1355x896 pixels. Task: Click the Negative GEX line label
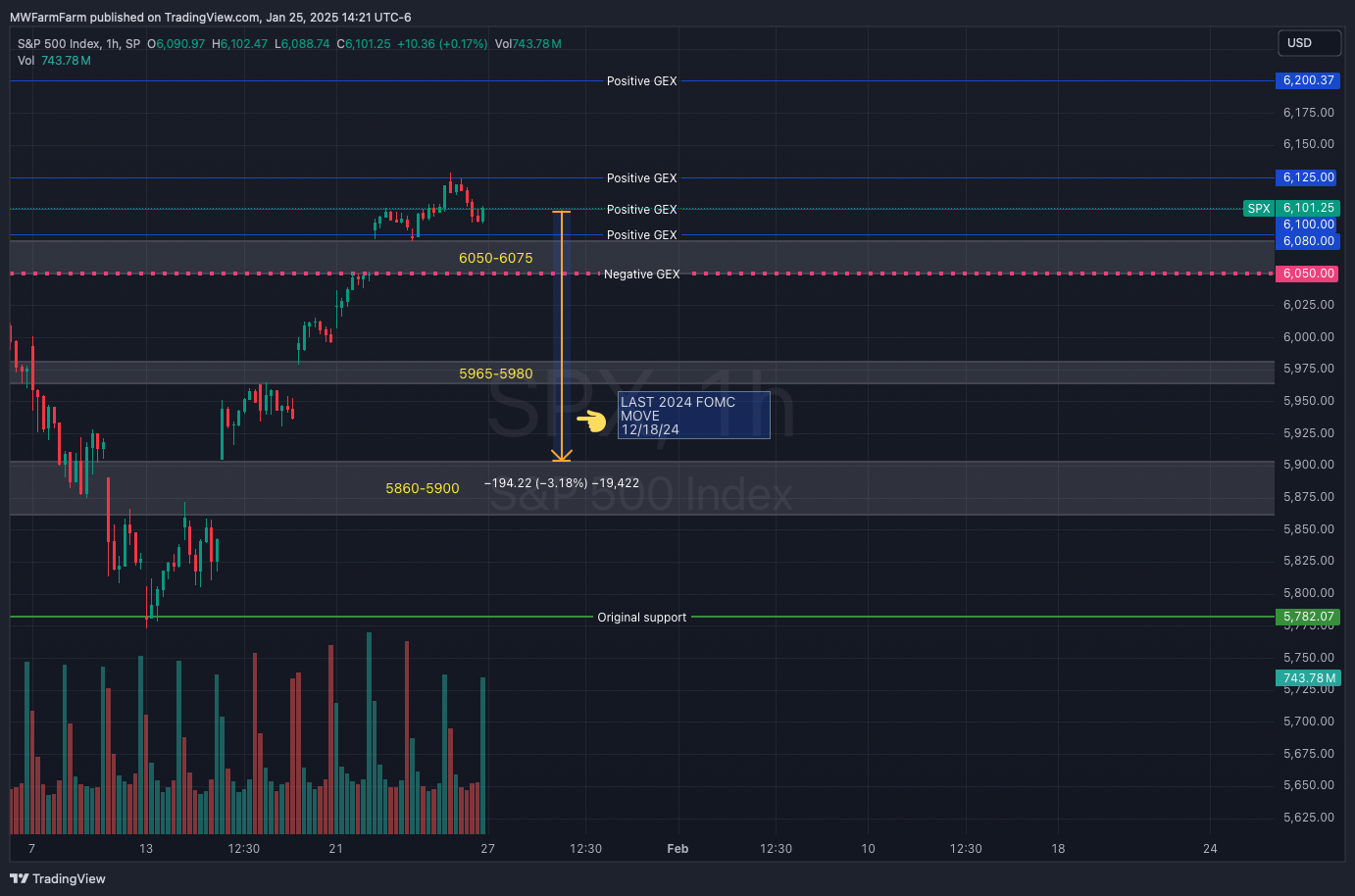(641, 274)
